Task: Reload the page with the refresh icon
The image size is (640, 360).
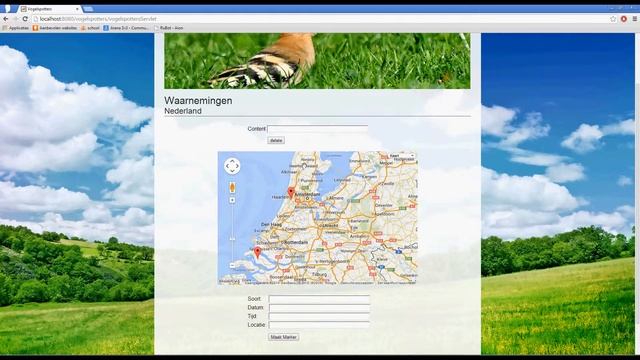Action: 25,19
